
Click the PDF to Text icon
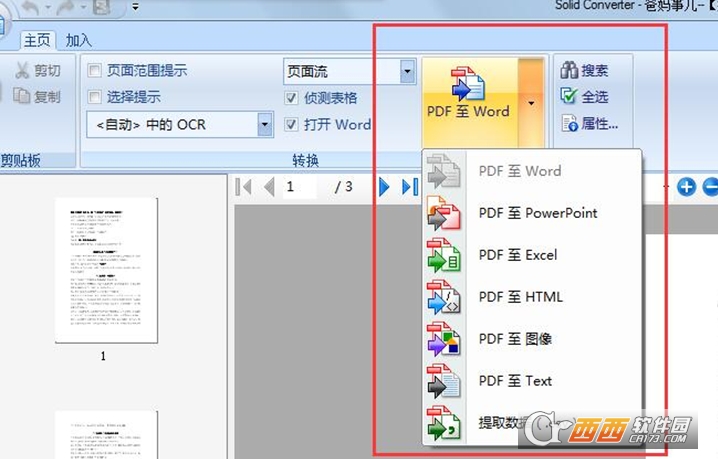point(443,381)
